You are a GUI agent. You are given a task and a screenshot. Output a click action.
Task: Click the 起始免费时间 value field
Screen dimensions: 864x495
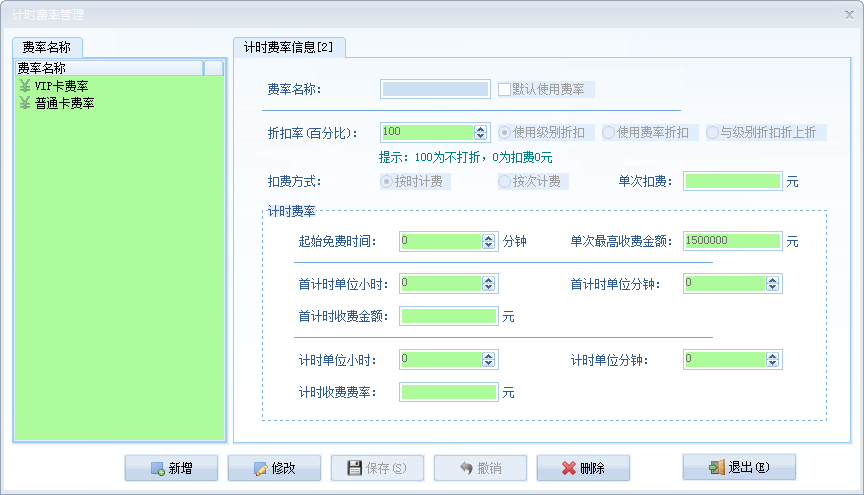click(441, 241)
